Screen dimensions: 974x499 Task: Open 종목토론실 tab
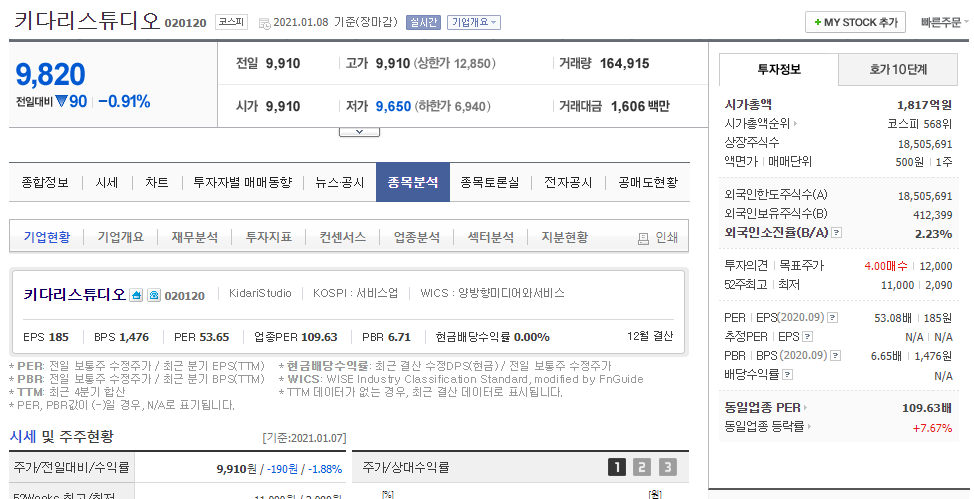pos(489,183)
